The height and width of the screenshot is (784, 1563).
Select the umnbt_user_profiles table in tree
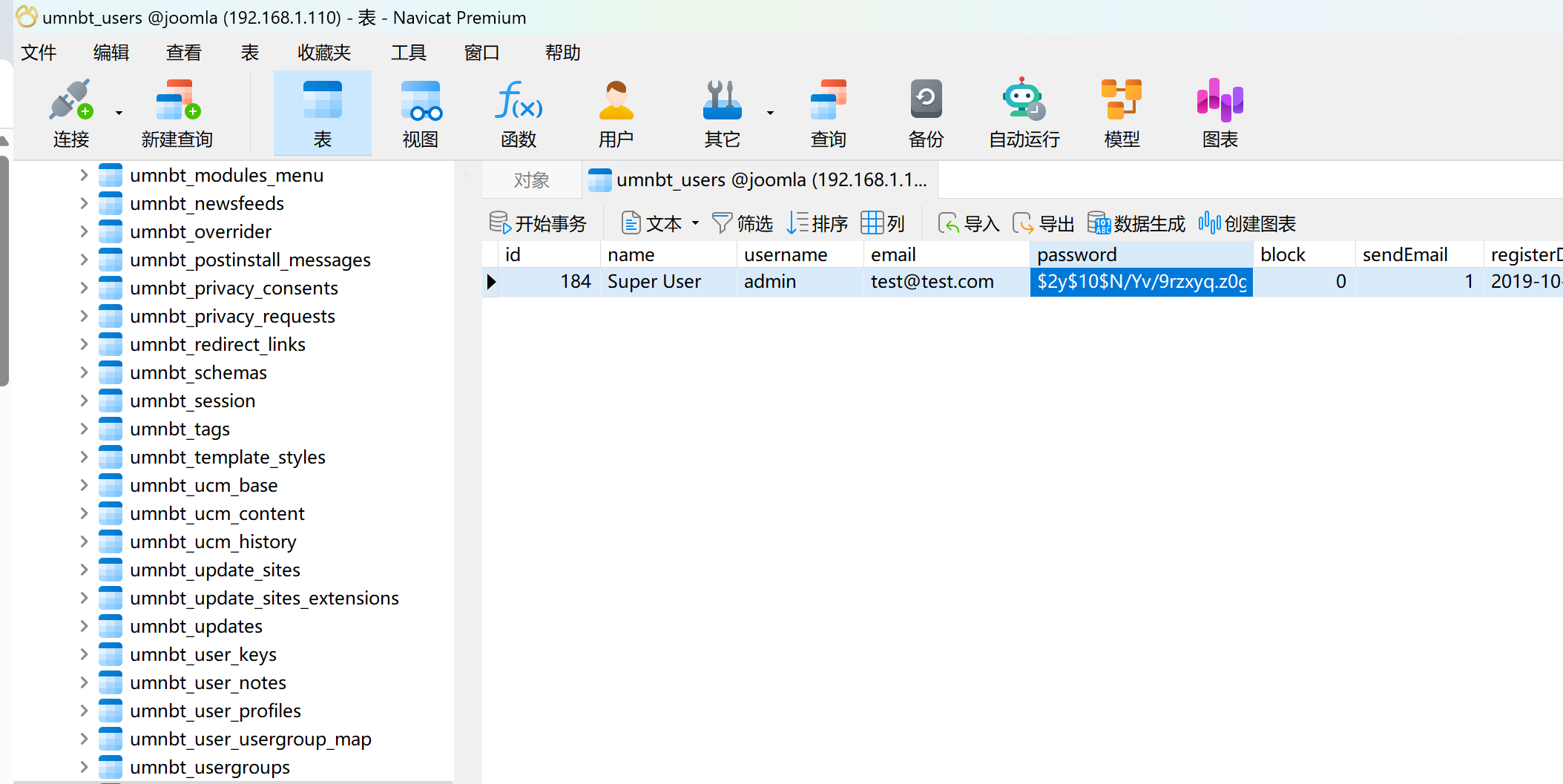point(215,711)
